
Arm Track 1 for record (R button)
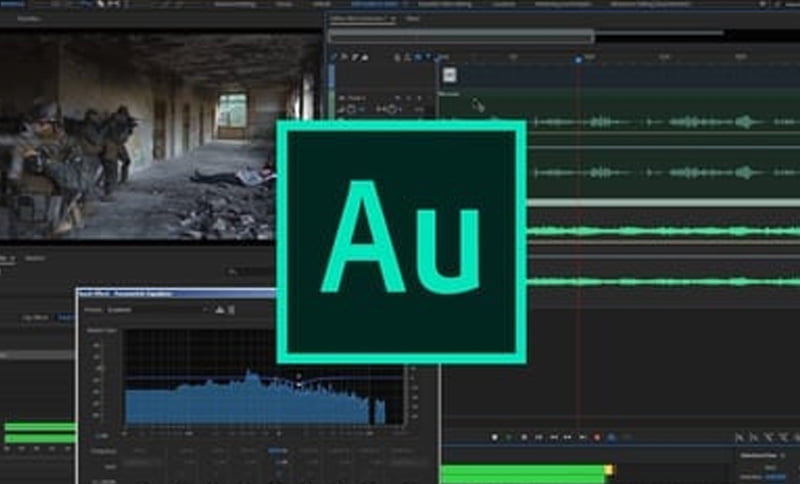(x=419, y=98)
